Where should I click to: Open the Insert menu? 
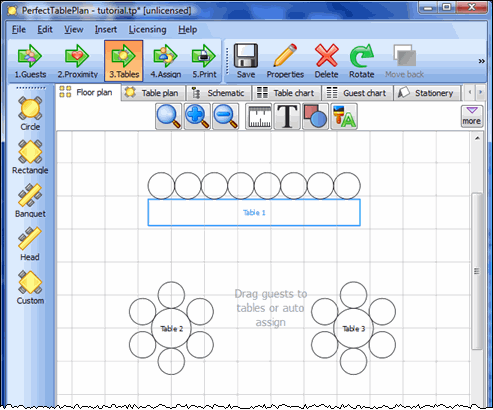[x=106, y=30]
